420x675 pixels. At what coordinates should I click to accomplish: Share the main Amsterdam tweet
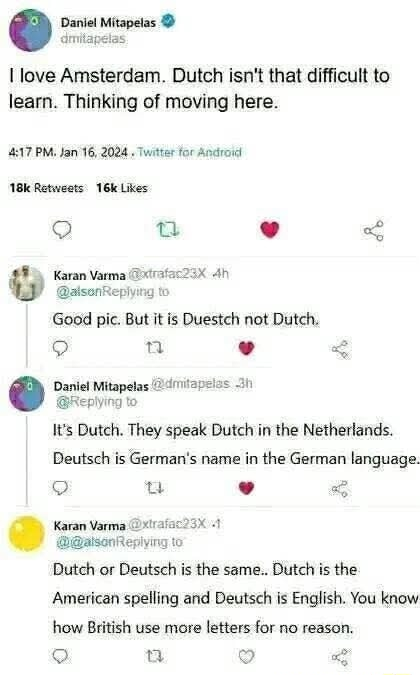[374, 230]
